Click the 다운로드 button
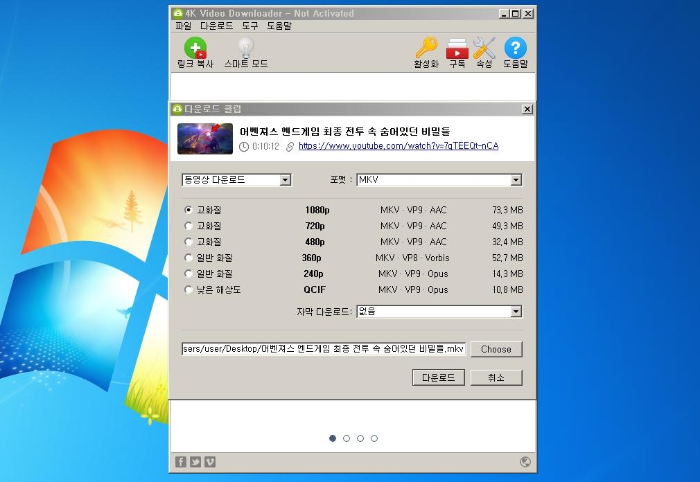The width and height of the screenshot is (700, 482). coord(438,378)
